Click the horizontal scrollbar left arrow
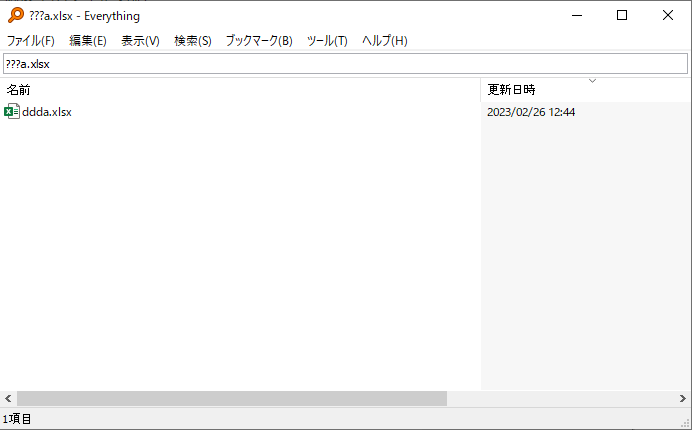Image resolution: width=692 pixels, height=430 pixels. tap(8, 398)
